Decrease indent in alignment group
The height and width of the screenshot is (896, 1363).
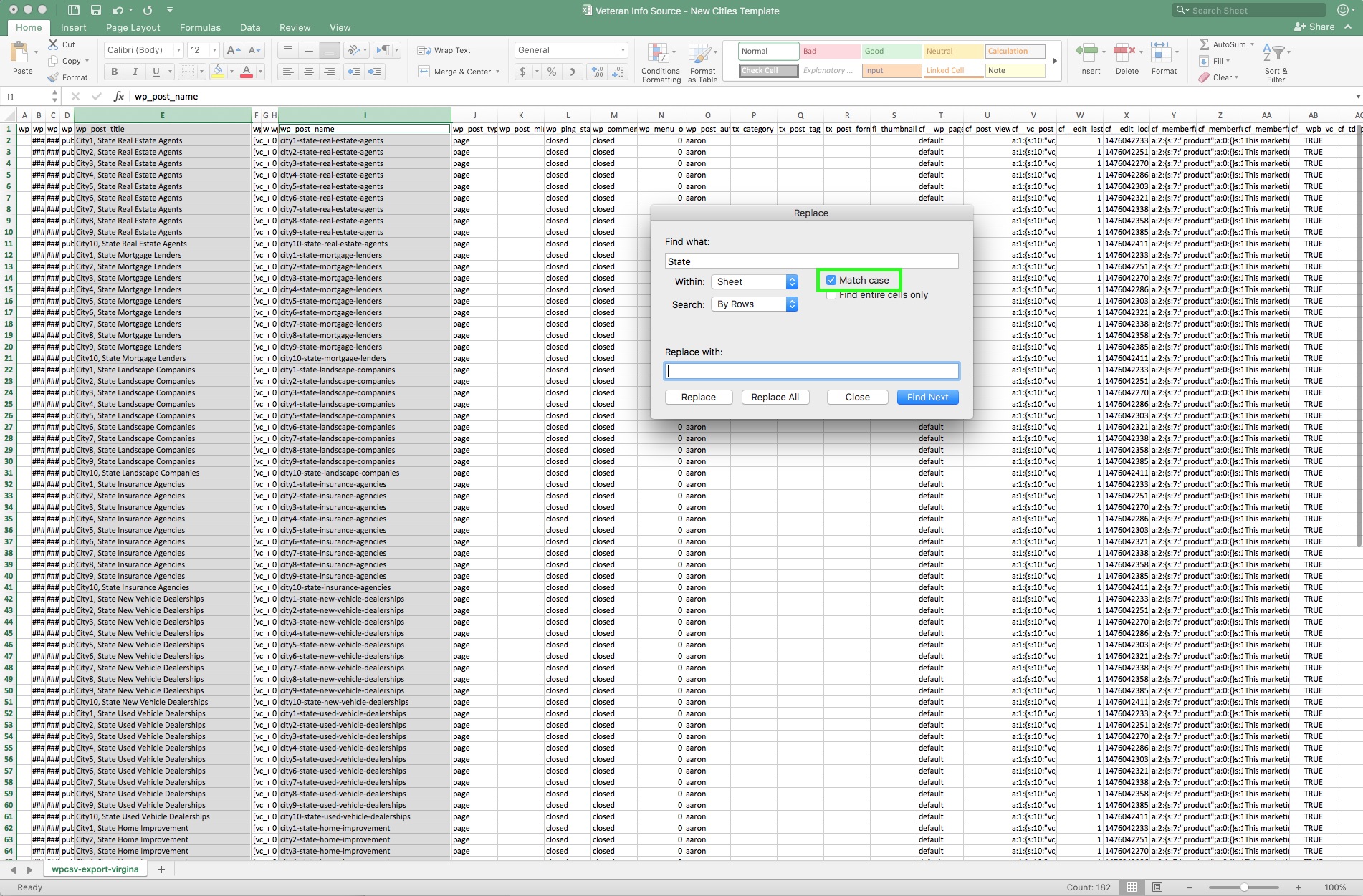point(353,72)
